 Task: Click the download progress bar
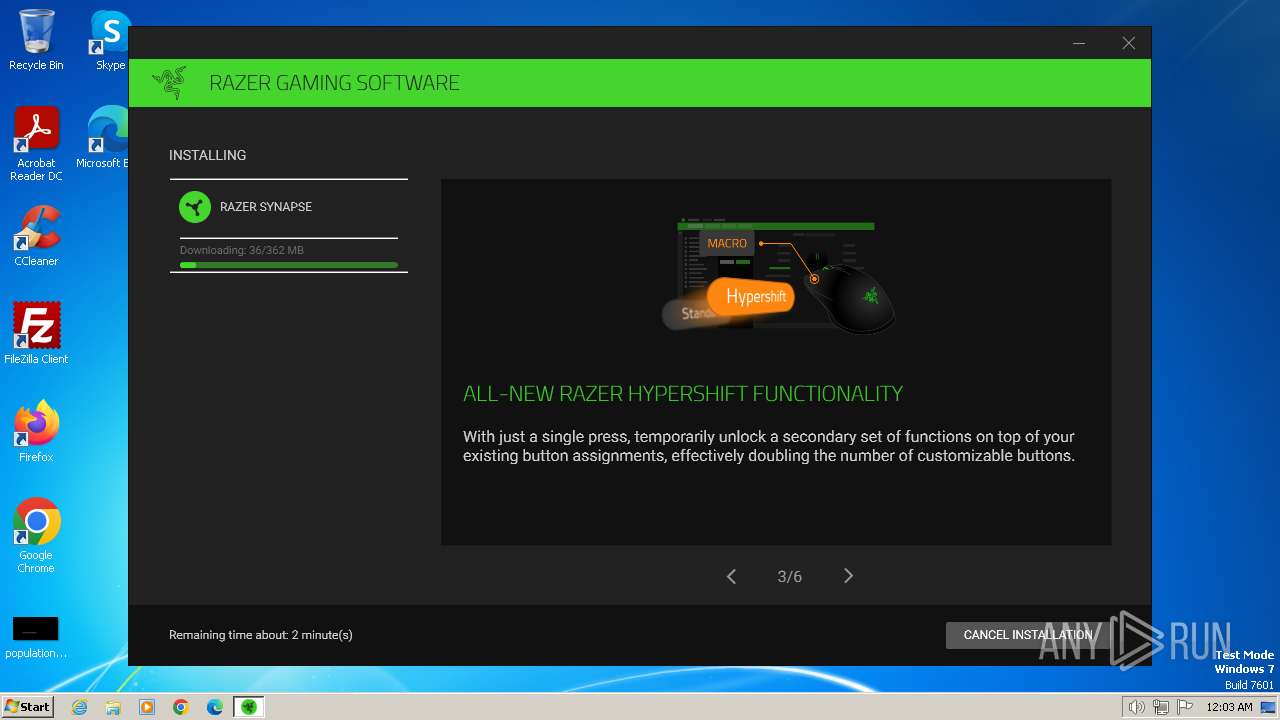(x=289, y=265)
